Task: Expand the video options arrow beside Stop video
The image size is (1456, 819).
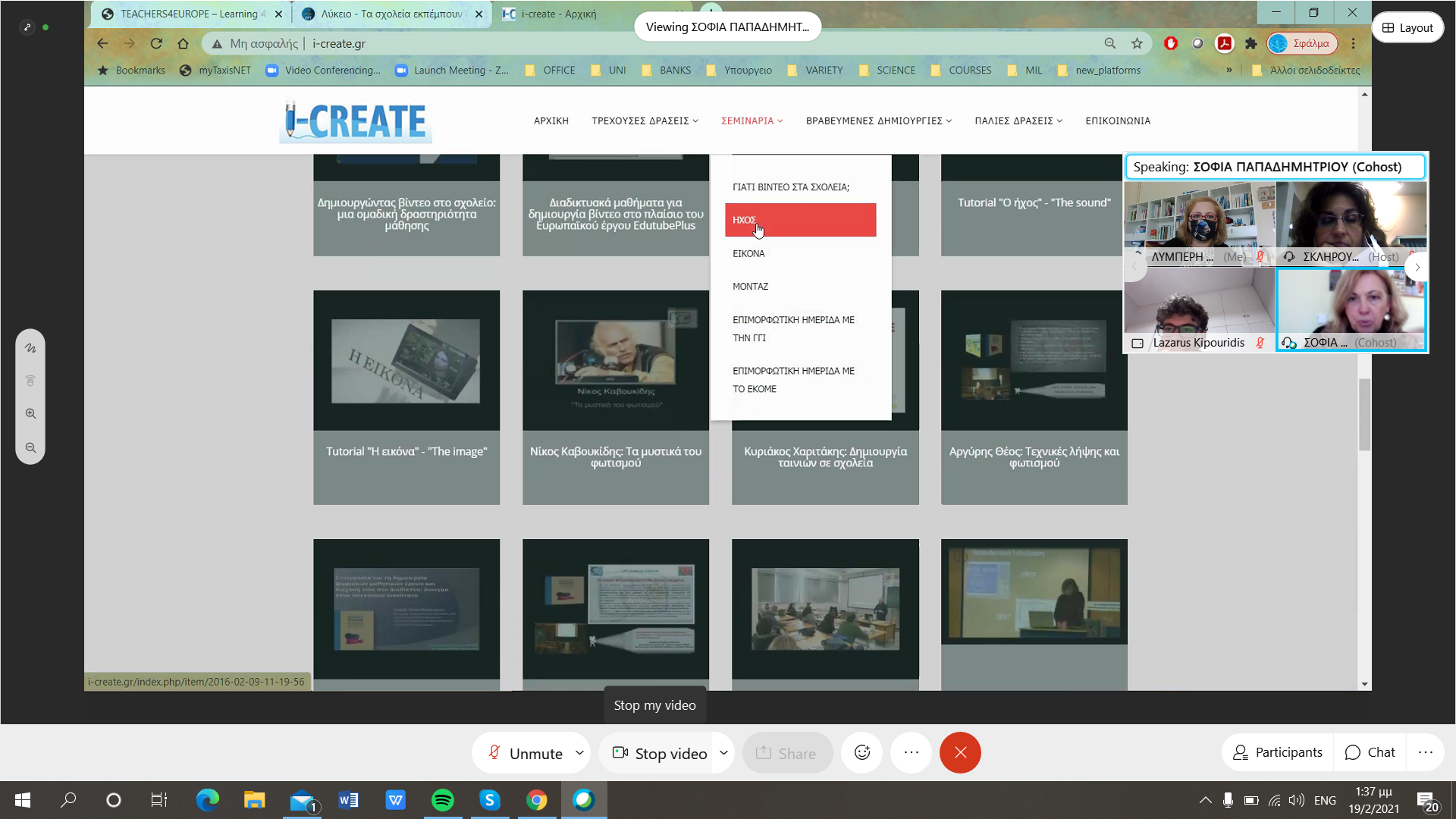Action: tap(723, 753)
